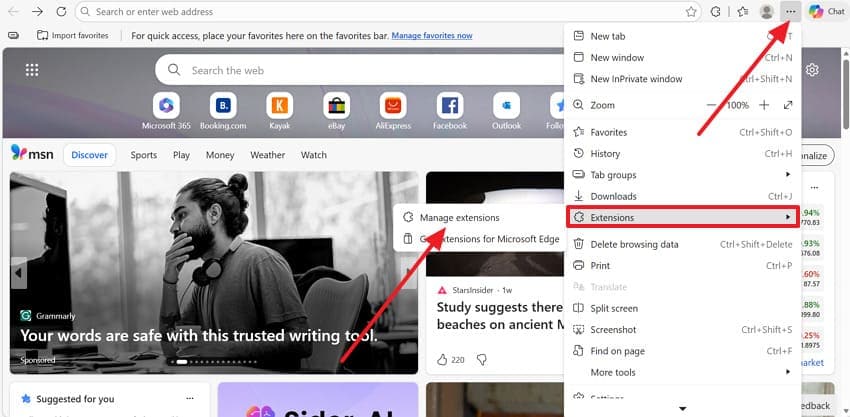This screenshot has height=417, width=850.
Task: Select the Watch tab
Action: 314,155
